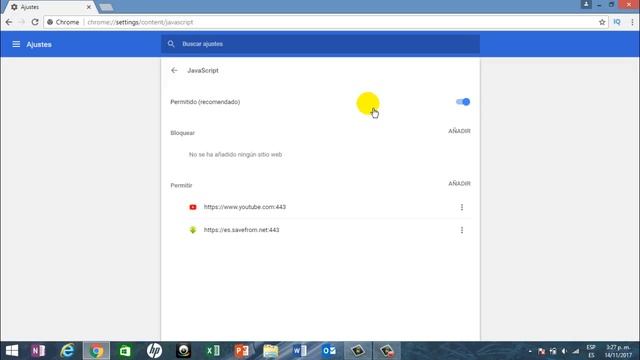
Task: Open File Explorer from taskbar
Action: click(x=271, y=351)
